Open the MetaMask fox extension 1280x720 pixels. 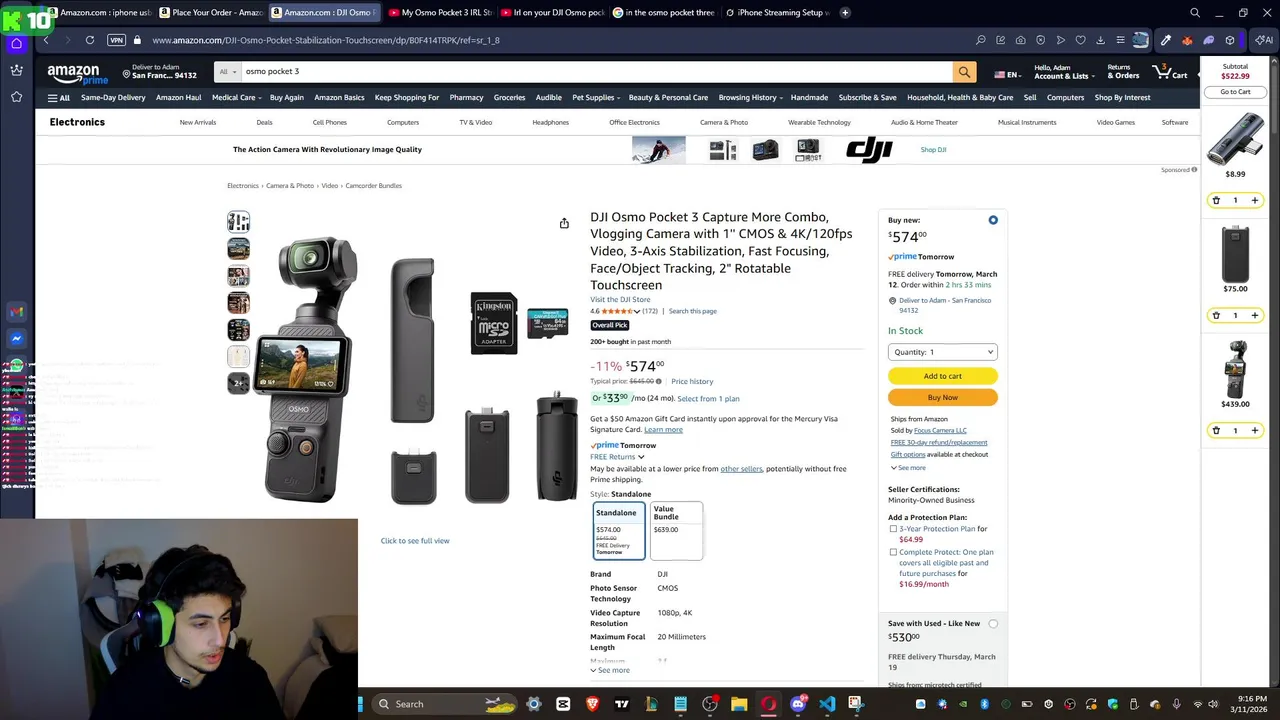1187,40
